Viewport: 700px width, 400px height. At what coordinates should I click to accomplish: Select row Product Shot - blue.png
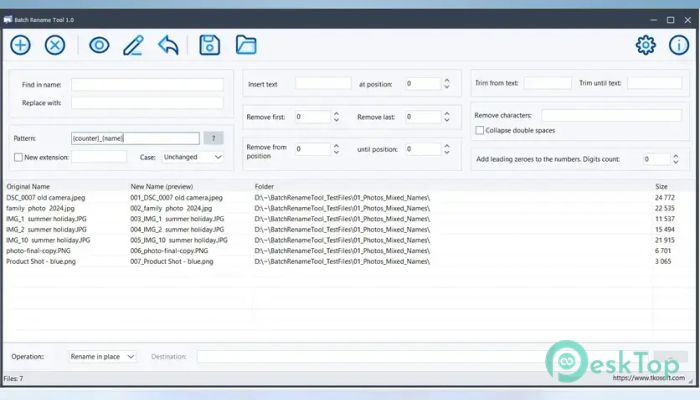click(x=349, y=262)
